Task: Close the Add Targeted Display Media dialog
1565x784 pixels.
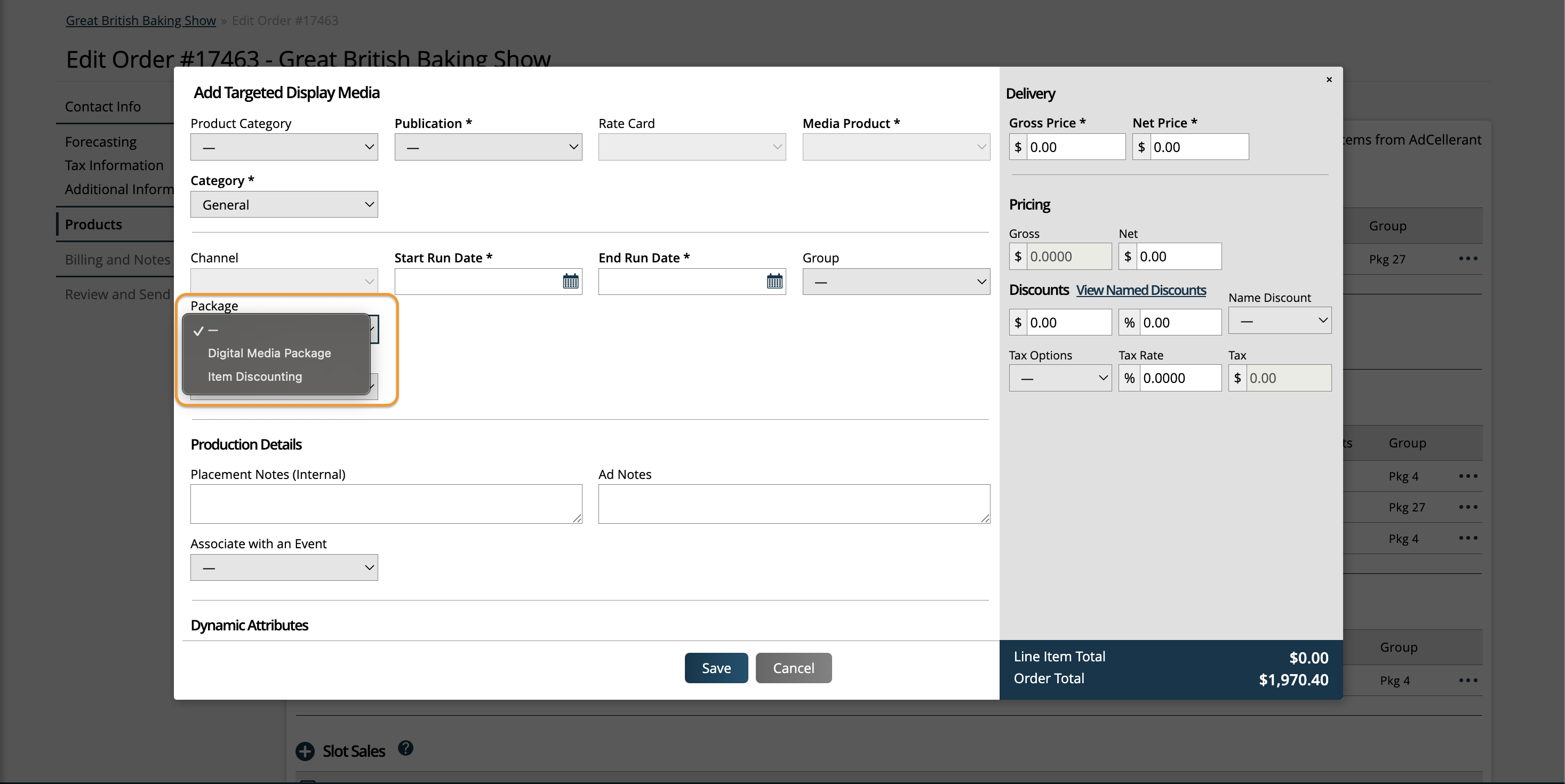Action: (x=1329, y=79)
